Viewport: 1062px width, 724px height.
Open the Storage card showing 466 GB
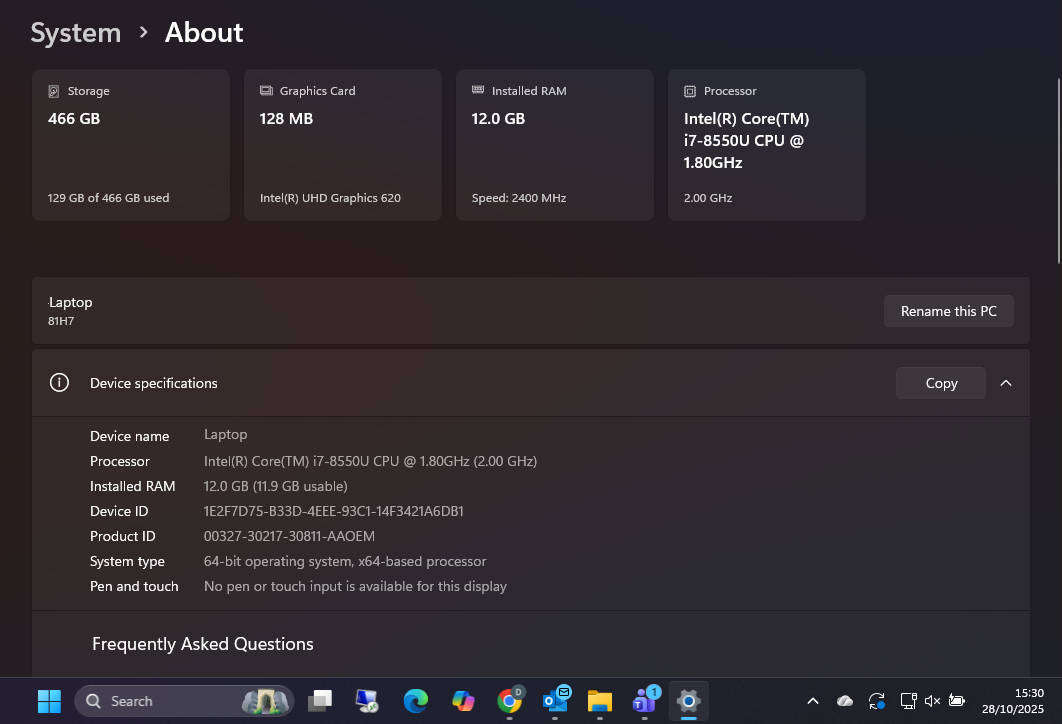[131, 145]
